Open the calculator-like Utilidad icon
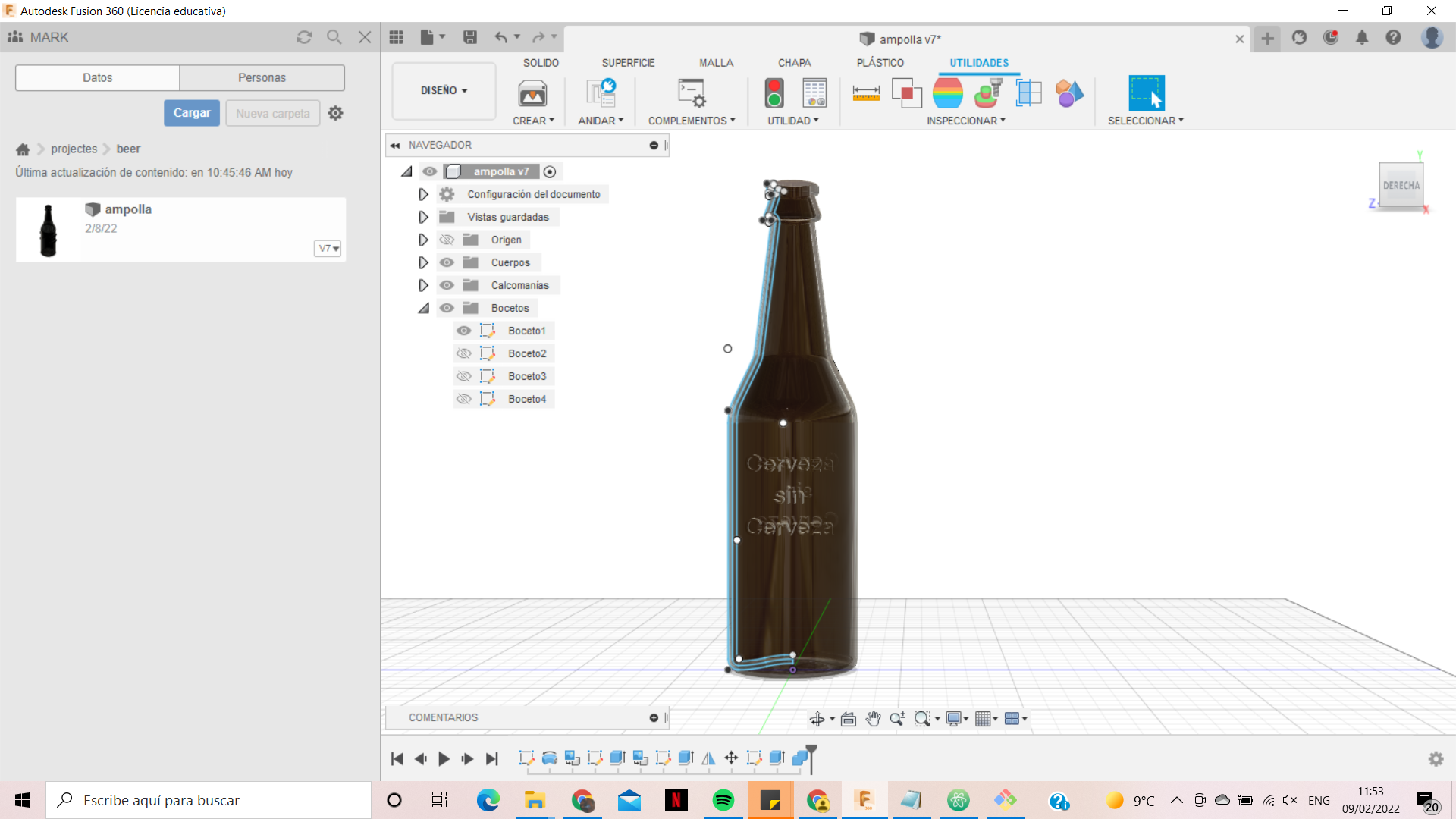 click(x=814, y=94)
